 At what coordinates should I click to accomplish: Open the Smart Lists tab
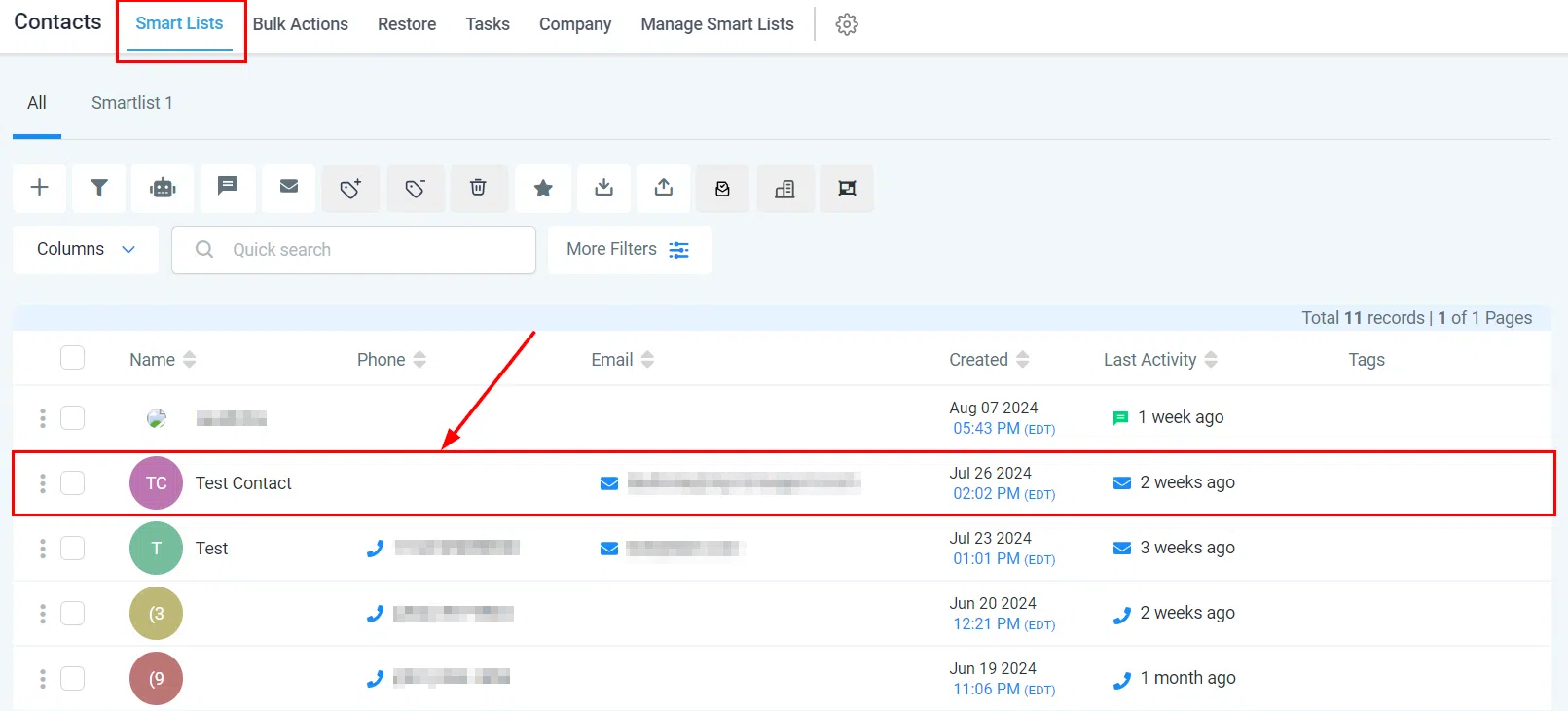click(x=179, y=23)
